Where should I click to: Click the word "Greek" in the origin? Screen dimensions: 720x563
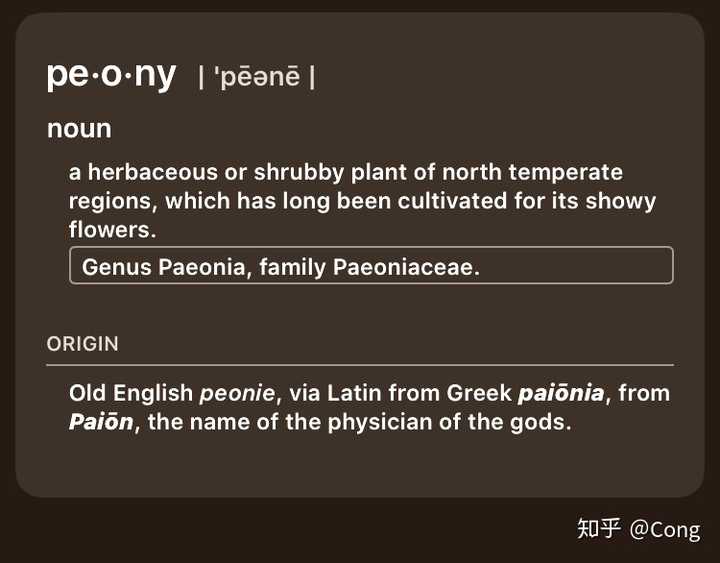478,393
